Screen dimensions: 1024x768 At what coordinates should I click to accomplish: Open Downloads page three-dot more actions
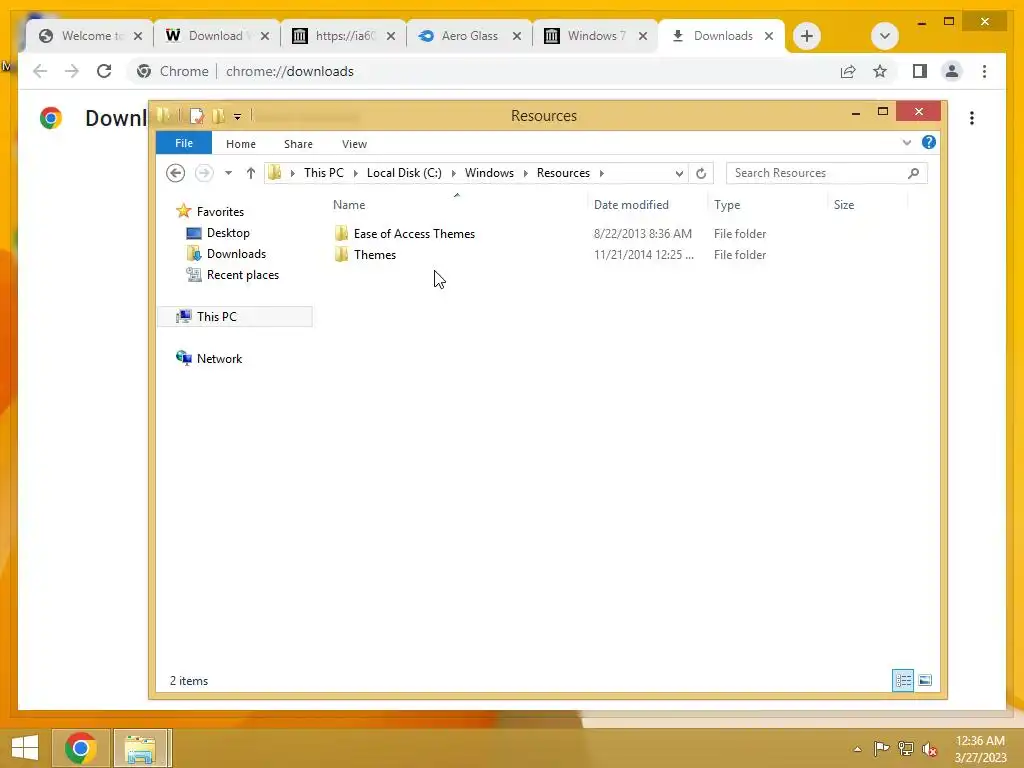[972, 118]
